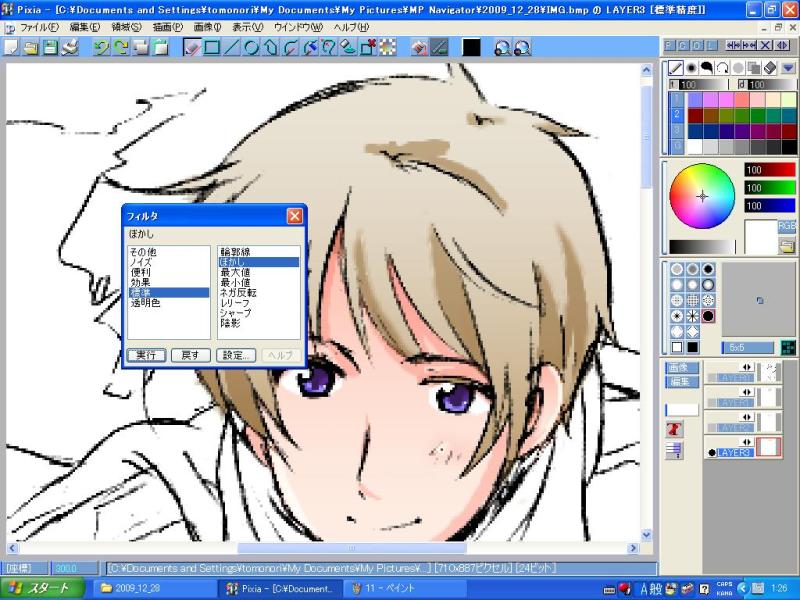Click the red pin icon in layer panel
The image size is (800, 600).
(x=674, y=430)
